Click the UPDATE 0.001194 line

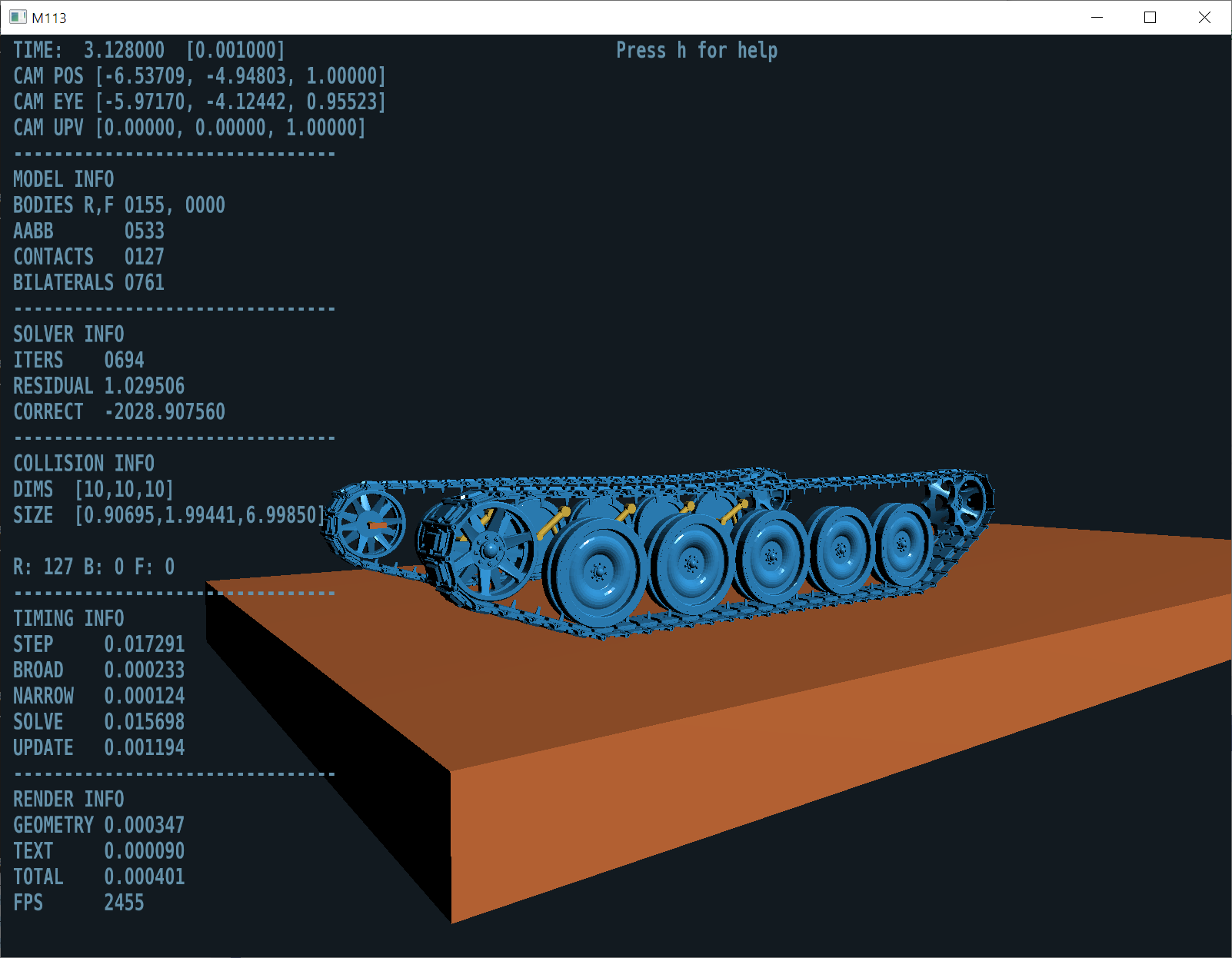tap(99, 748)
